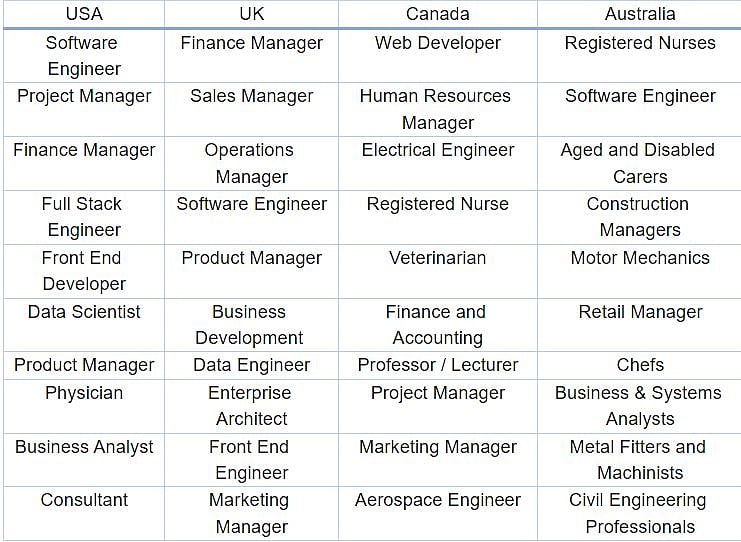Screen dimensions: 741x542
Task: Click the Full Stack Engineer cell
Action: pyautogui.click(x=83, y=216)
